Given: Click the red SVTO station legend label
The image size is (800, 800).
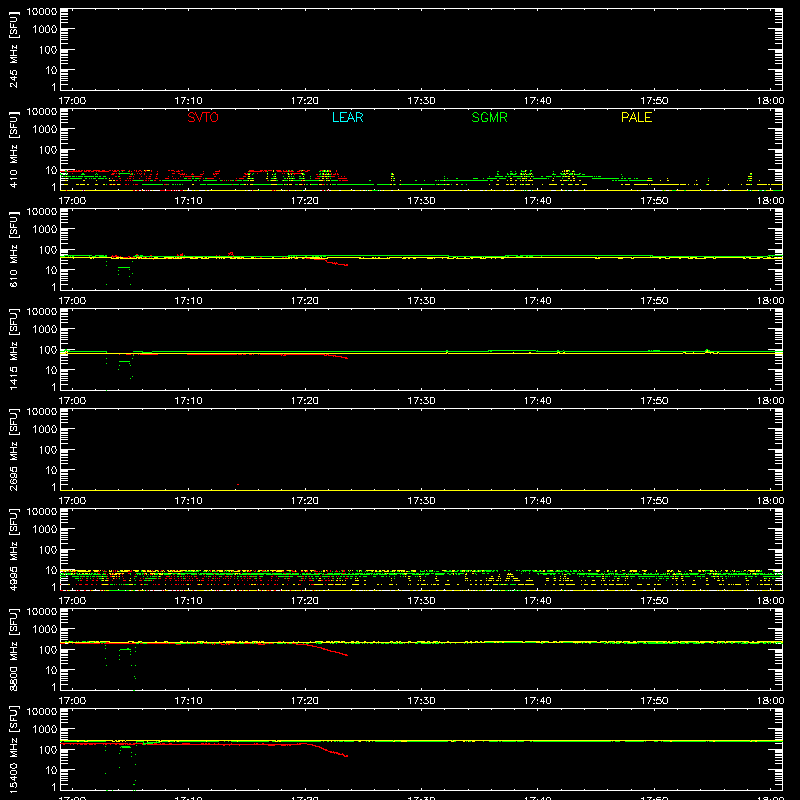Looking at the screenshot, I should point(203,117).
